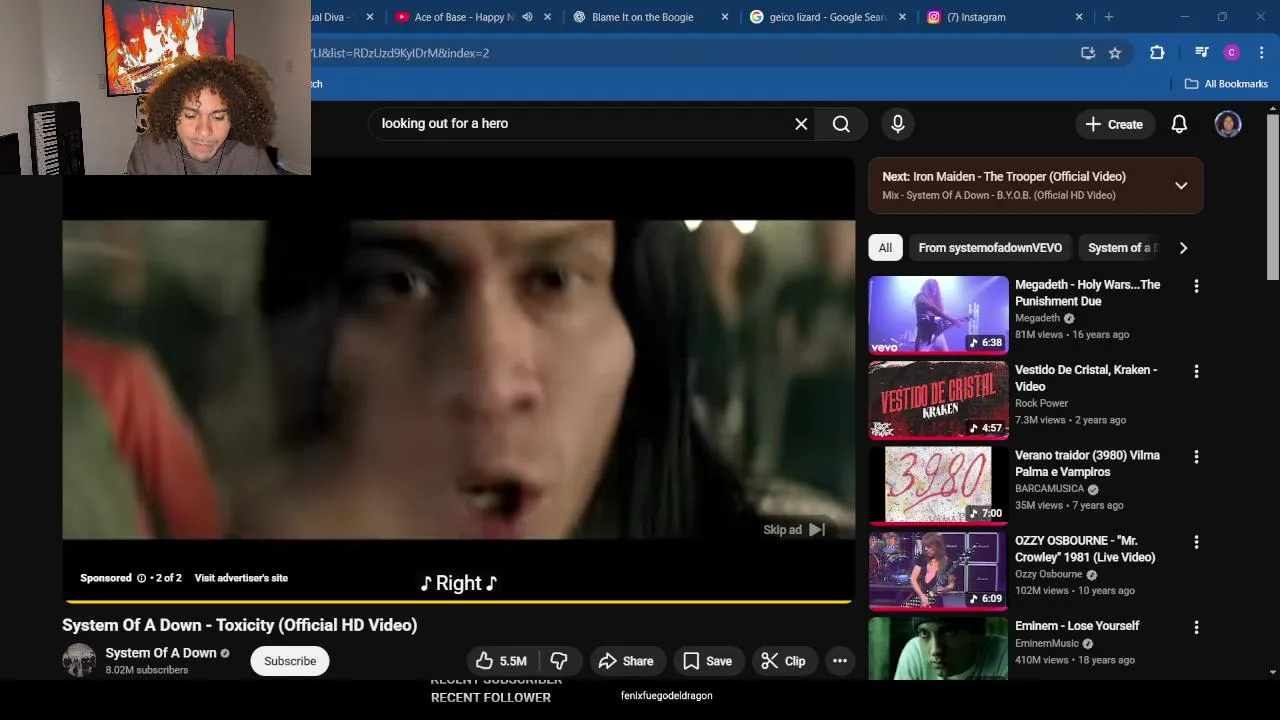Clip the video
The image size is (1280, 720).
point(783,661)
